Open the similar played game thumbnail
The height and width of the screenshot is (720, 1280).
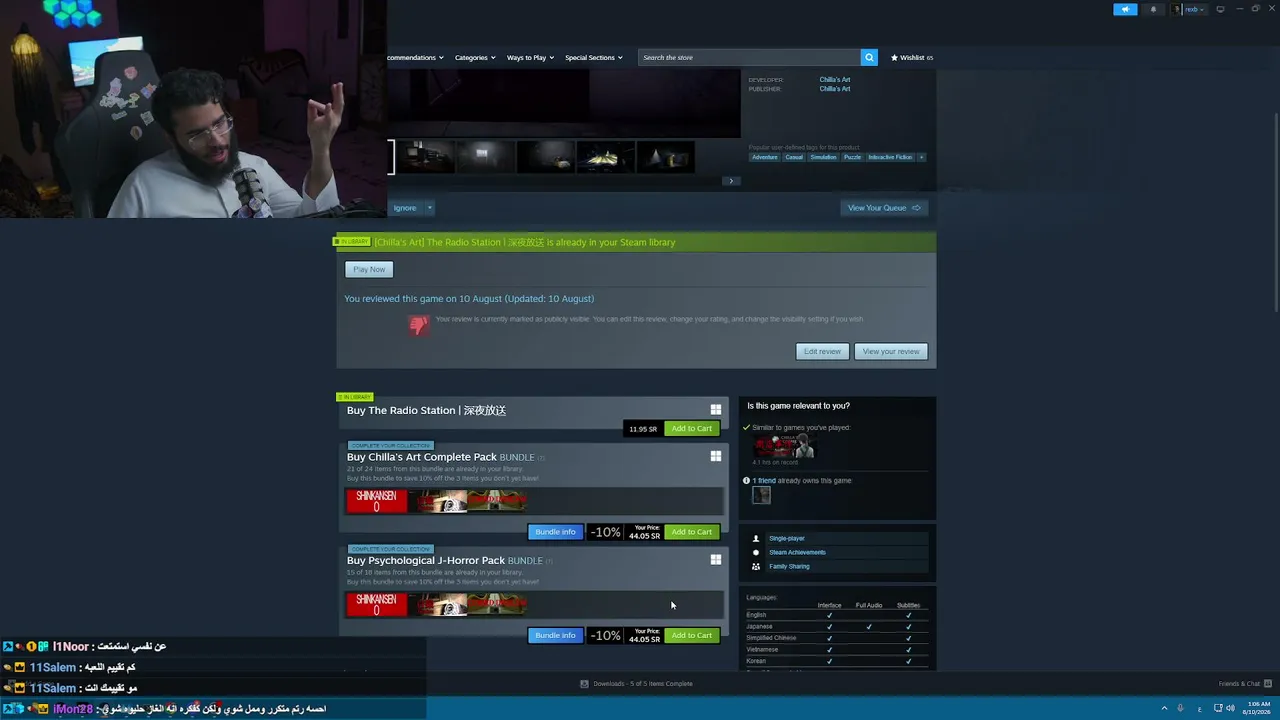784,446
